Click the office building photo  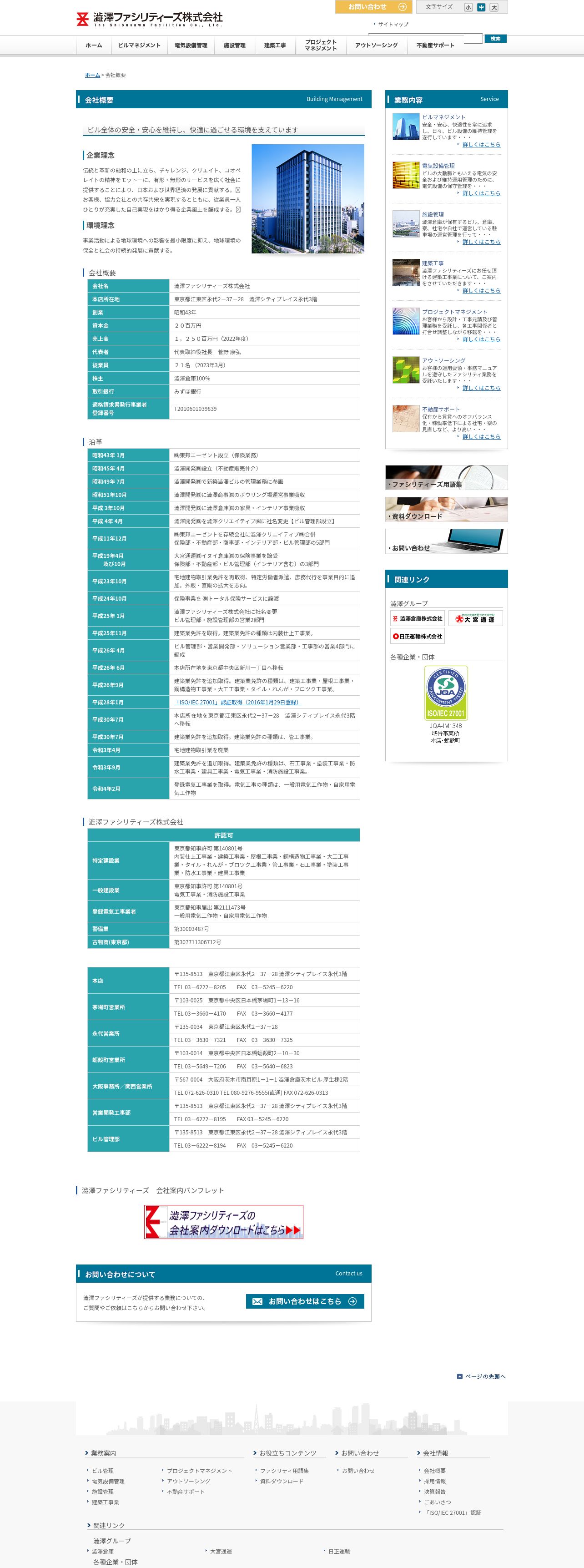(308, 198)
